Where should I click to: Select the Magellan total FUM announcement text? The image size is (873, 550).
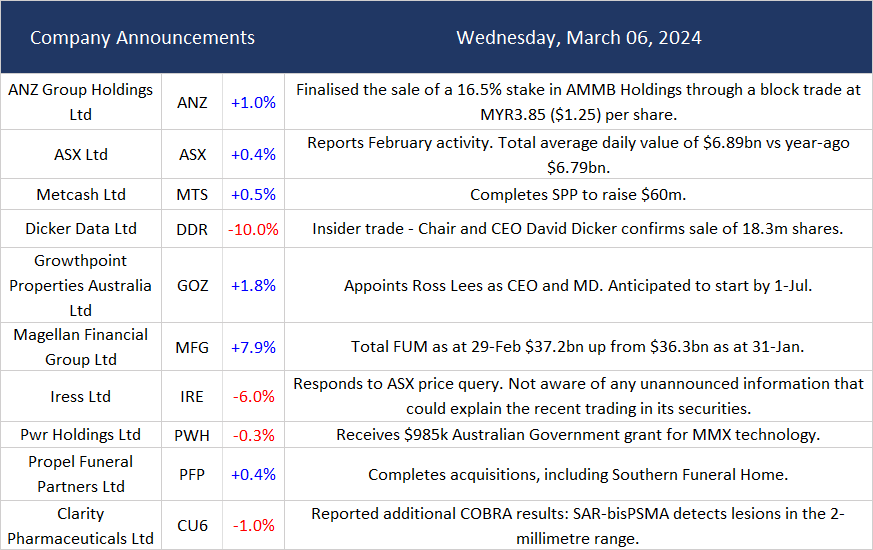[577, 347]
